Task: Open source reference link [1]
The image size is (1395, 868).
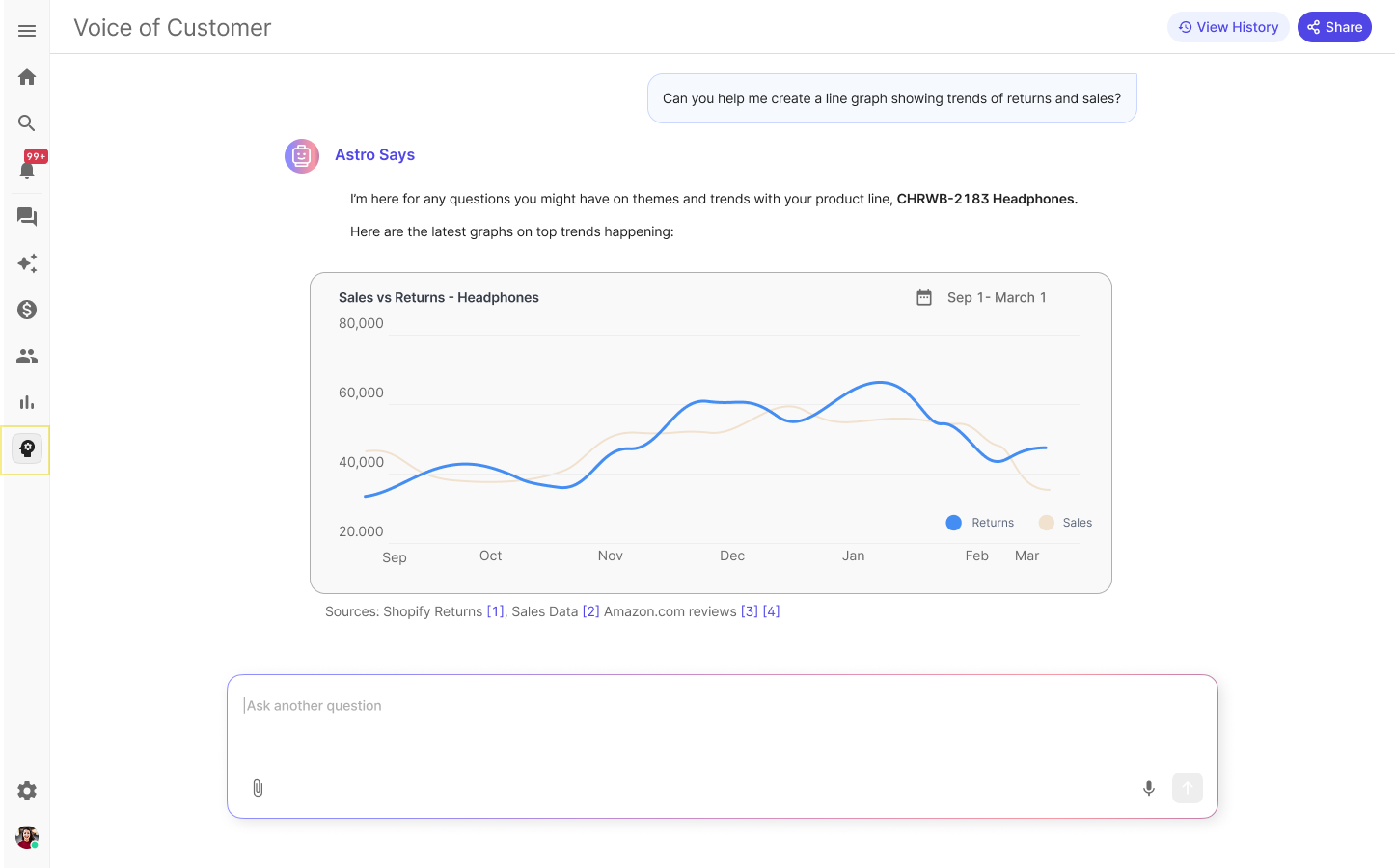Action: coord(495,611)
